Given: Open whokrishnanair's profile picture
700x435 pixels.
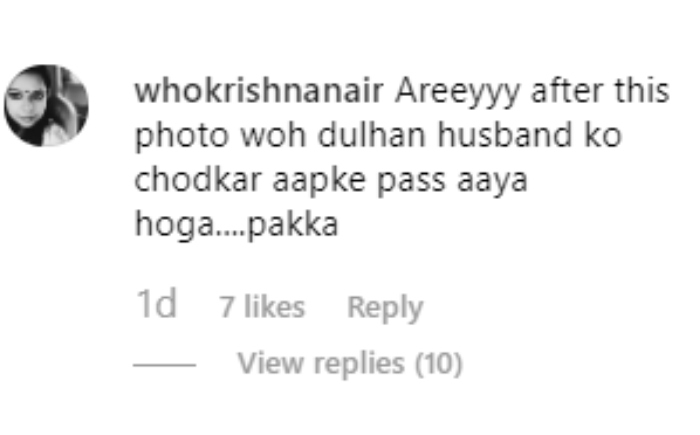Looking at the screenshot, I should [46, 106].
